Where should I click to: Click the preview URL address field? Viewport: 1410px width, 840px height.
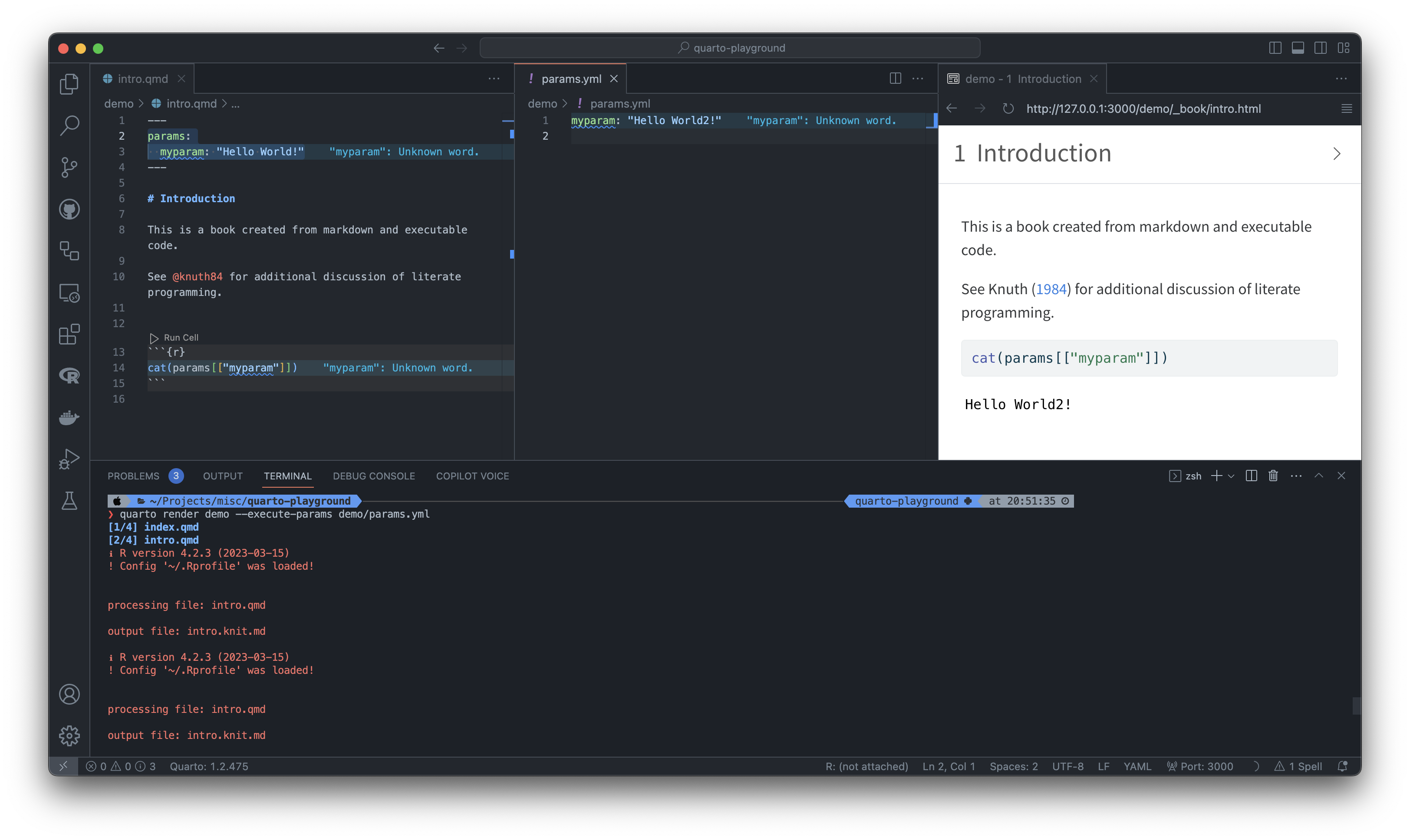[1143, 108]
